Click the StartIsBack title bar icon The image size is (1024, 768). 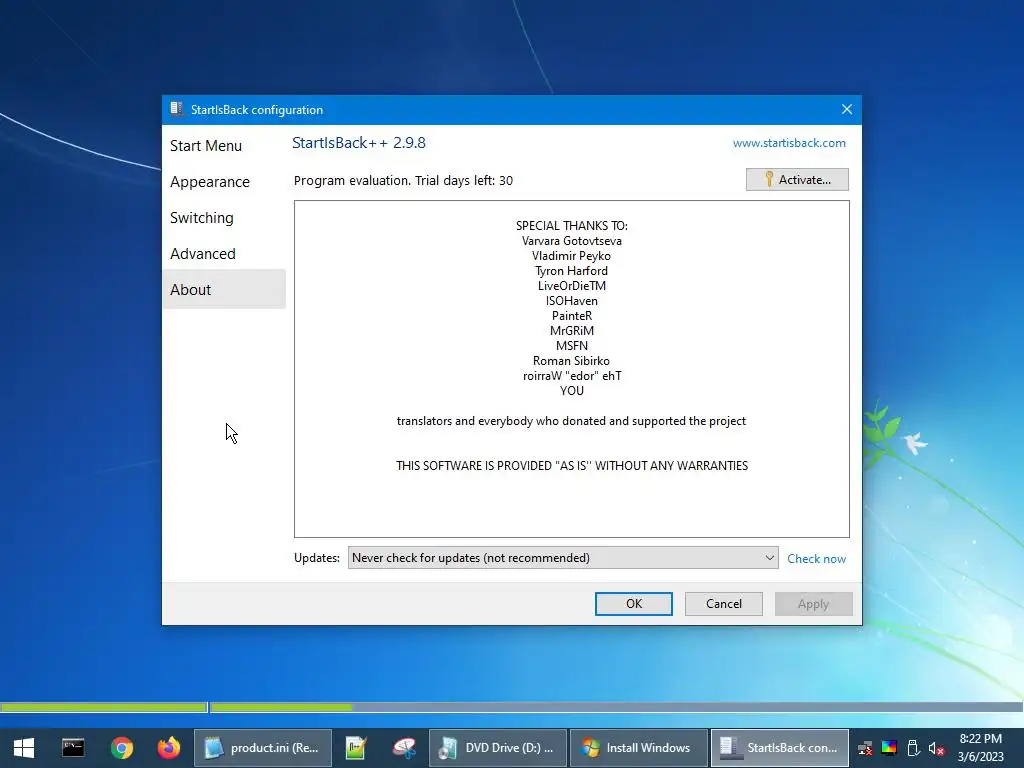[x=176, y=109]
